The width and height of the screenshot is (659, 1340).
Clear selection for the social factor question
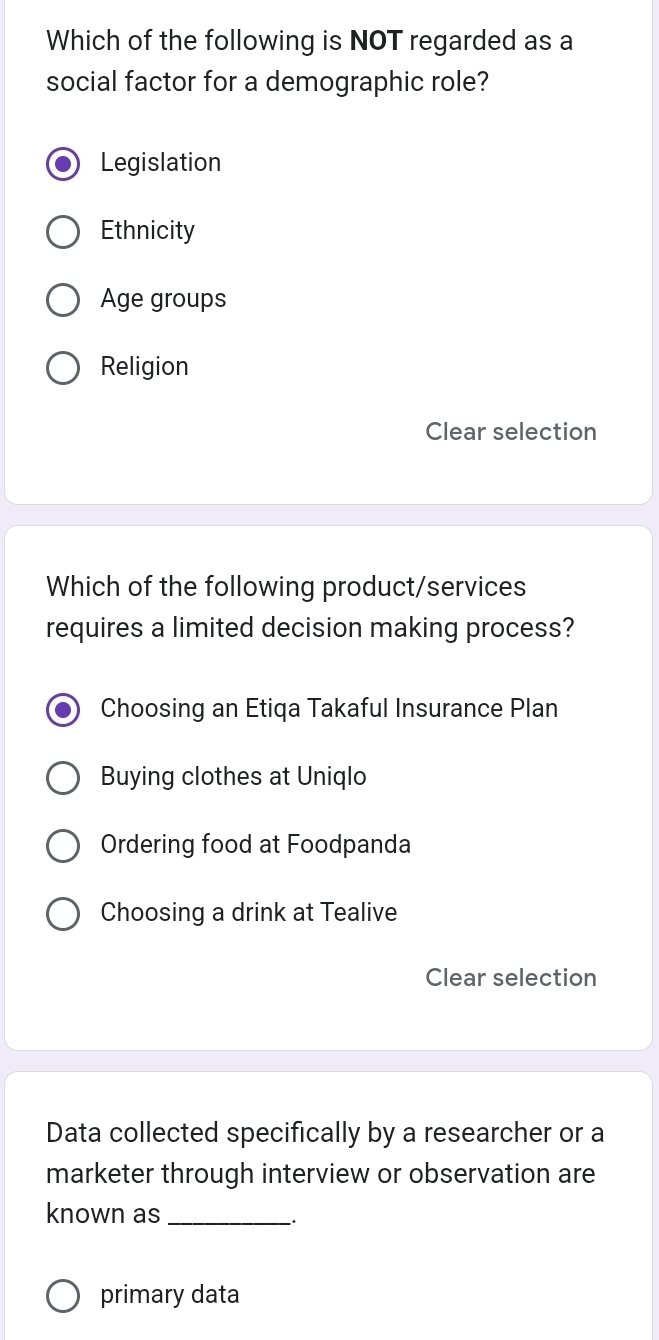[x=510, y=432]
